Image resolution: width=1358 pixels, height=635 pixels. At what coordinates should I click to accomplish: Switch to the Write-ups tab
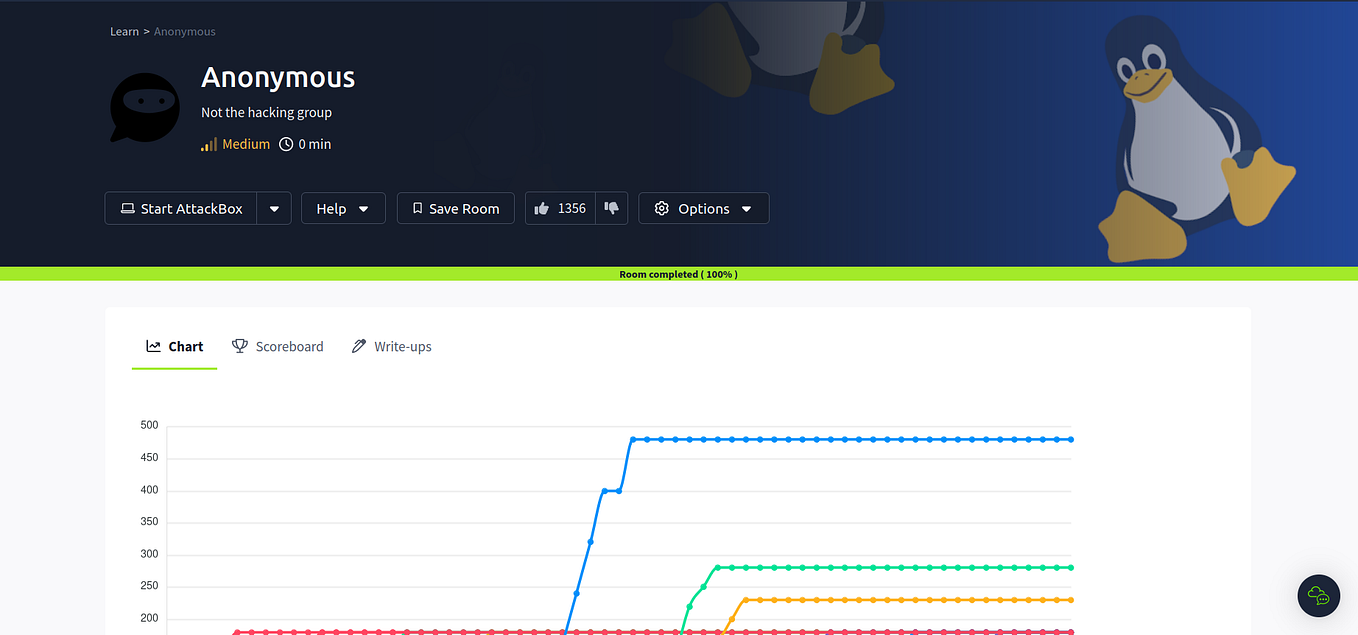(402, 345)
